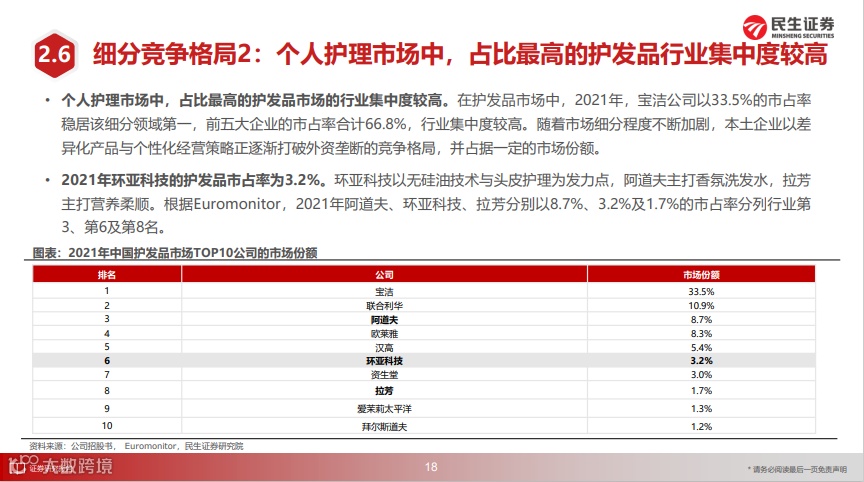Select the '联合利华' company cell
This screenshot has width=864, height=482.
pyautogui.click(x=384, y=306)
